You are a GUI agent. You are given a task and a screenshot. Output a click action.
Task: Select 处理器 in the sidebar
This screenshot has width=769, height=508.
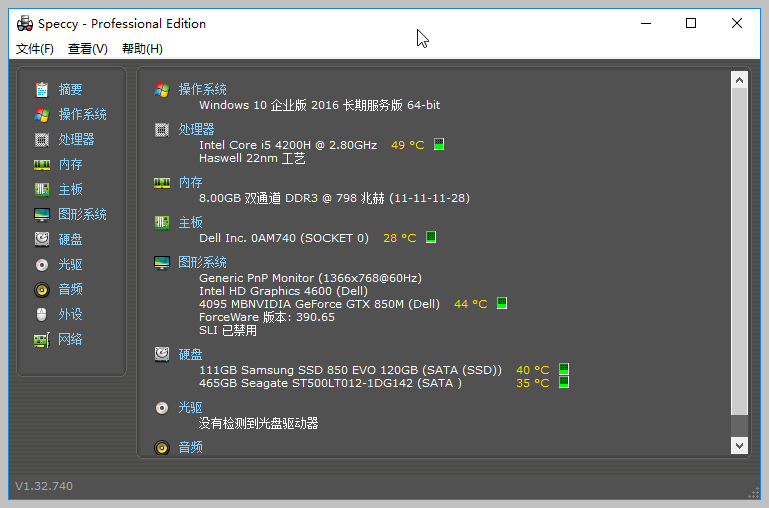point(76,139)
